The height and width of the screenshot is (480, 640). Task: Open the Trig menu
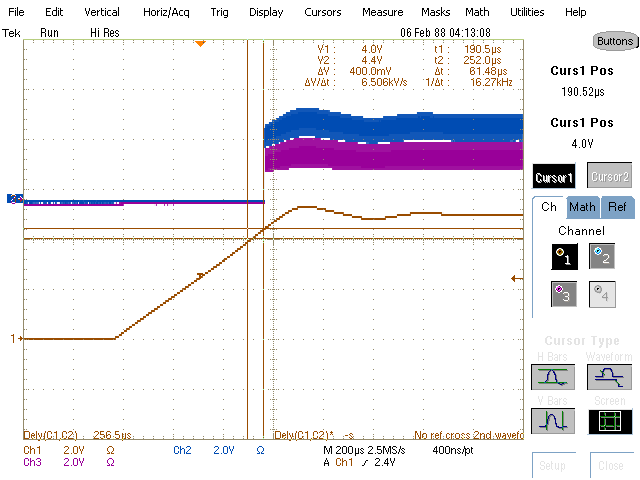[x=219, y=13]
